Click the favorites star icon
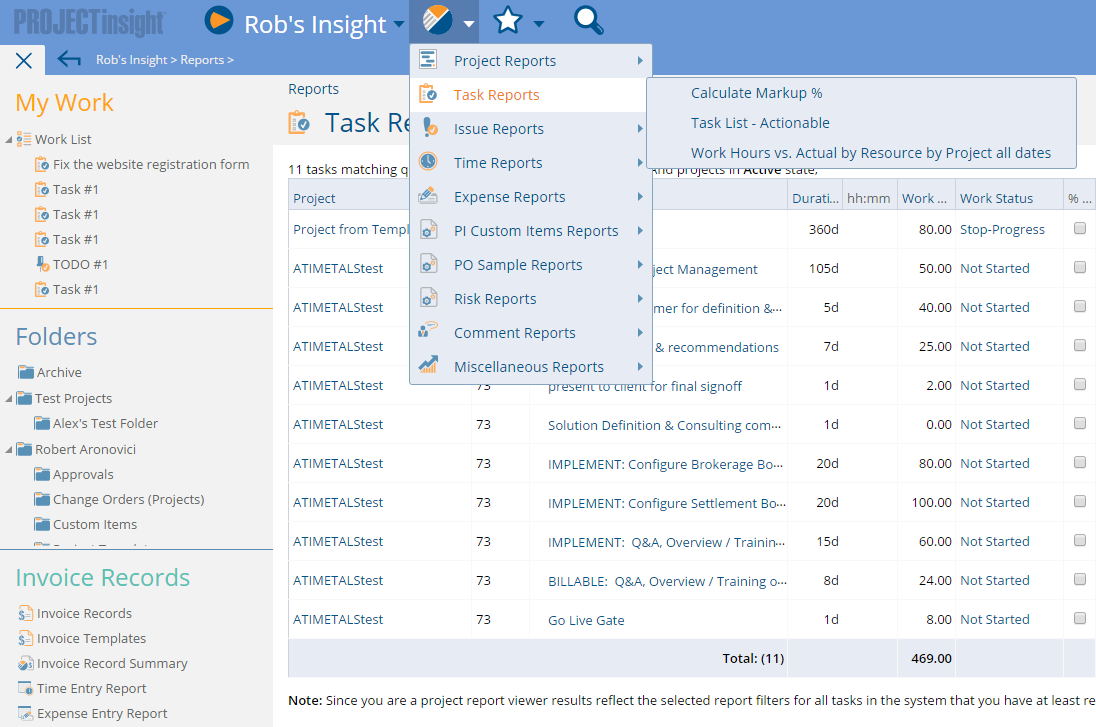Image resolution: width=1096 pixels, height=727 pixels. (507, 20)
